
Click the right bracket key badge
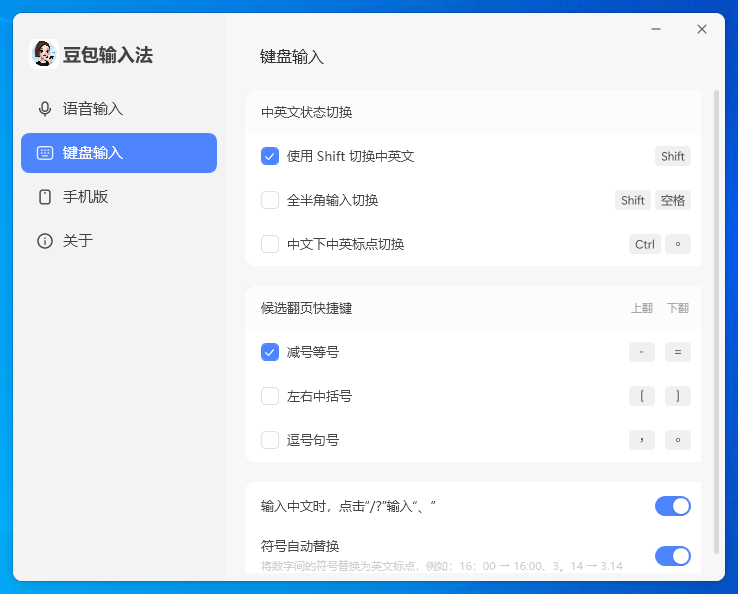(678, 396)
